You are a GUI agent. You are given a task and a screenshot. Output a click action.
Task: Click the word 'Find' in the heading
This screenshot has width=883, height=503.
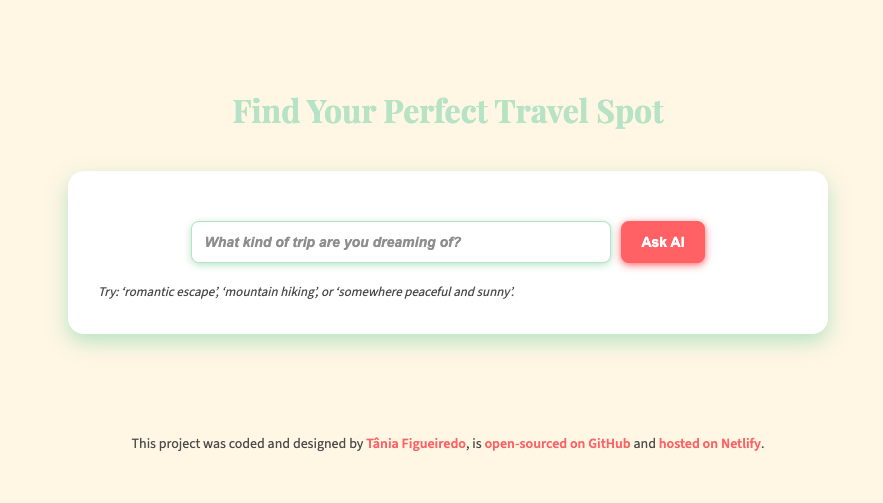tap(266, 111)
